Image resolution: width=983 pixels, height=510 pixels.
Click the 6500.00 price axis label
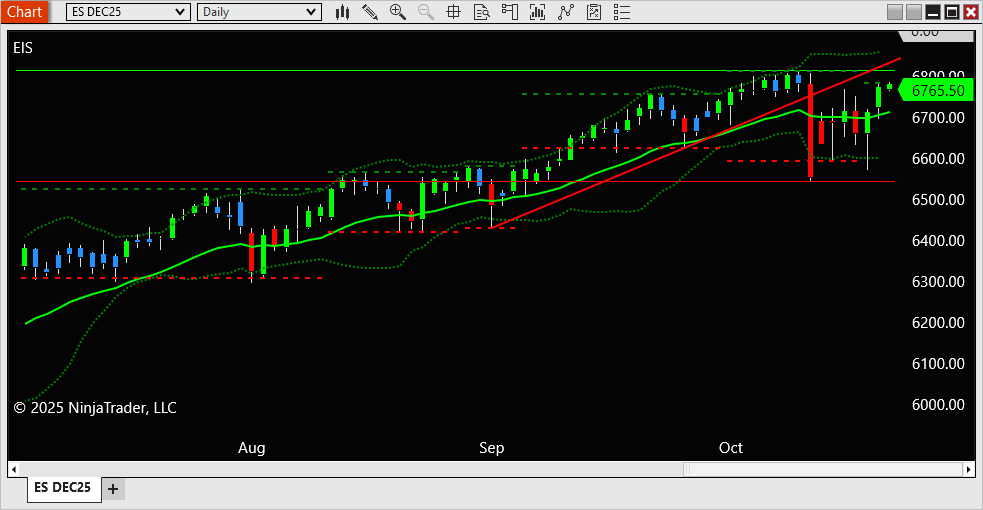pyautogui.click(x=938, y=200)
